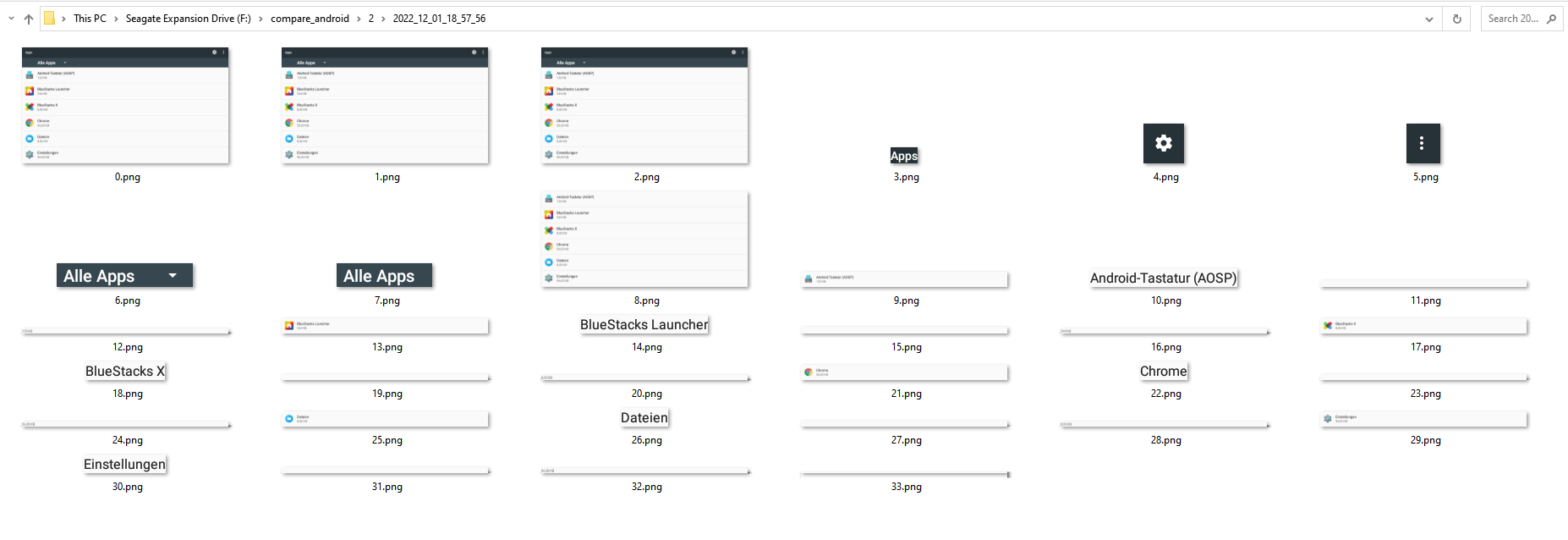This screenshot has height=540, width=1568.
Task: Expand the chevron after Seagate Expansion Drive
Action: [260, 19]
